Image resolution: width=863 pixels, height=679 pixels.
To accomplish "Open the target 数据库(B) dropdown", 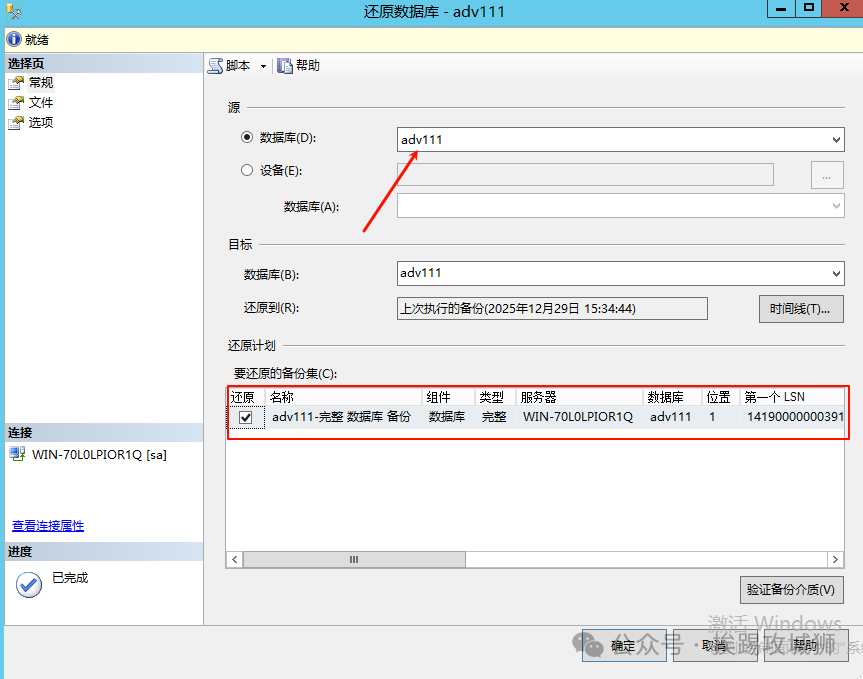I will [x=836, y=273].
